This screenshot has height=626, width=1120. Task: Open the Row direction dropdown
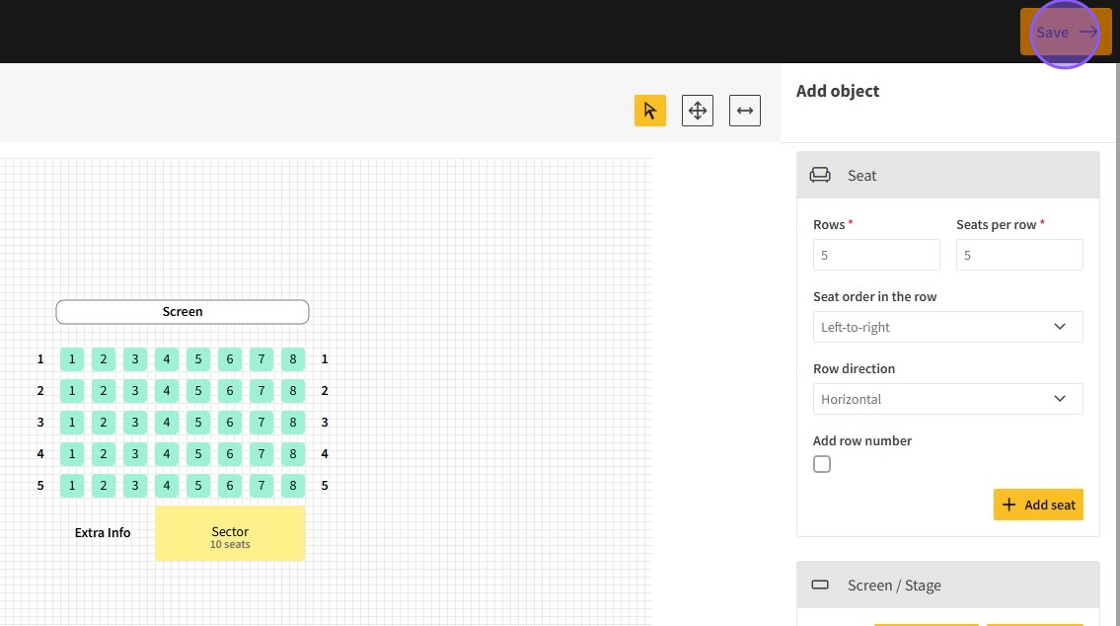pos(947,399)
